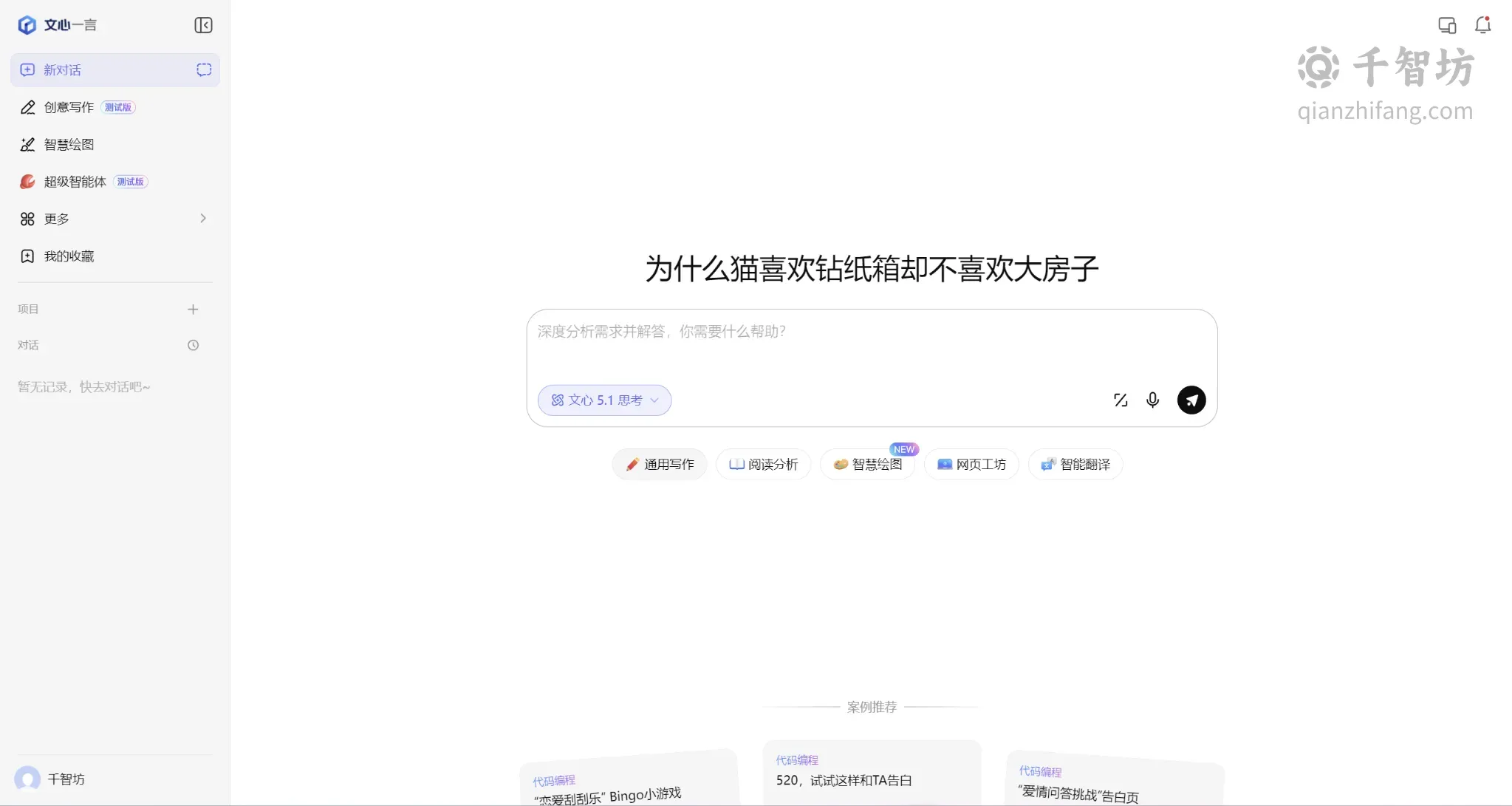Click the 创意写作 pen icon
Image resolution: width=1512 pixels, height=806 pixels.
(27, 107)
